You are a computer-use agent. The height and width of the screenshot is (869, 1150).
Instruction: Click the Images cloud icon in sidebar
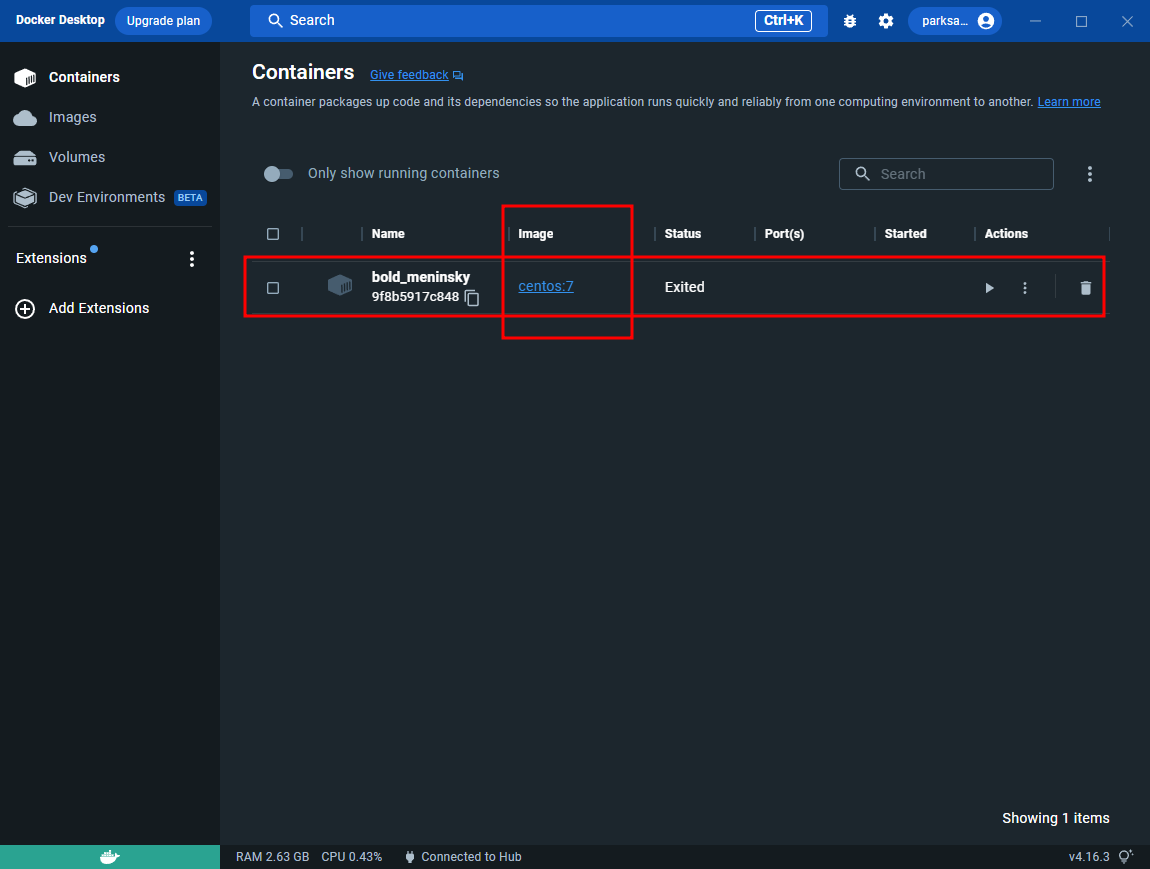pyautogui.click(x=25, y=118)
